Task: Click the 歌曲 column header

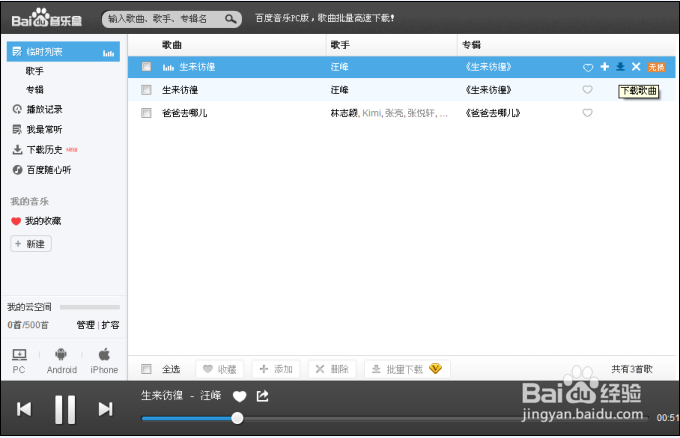Action: click(x=172, y=45)
